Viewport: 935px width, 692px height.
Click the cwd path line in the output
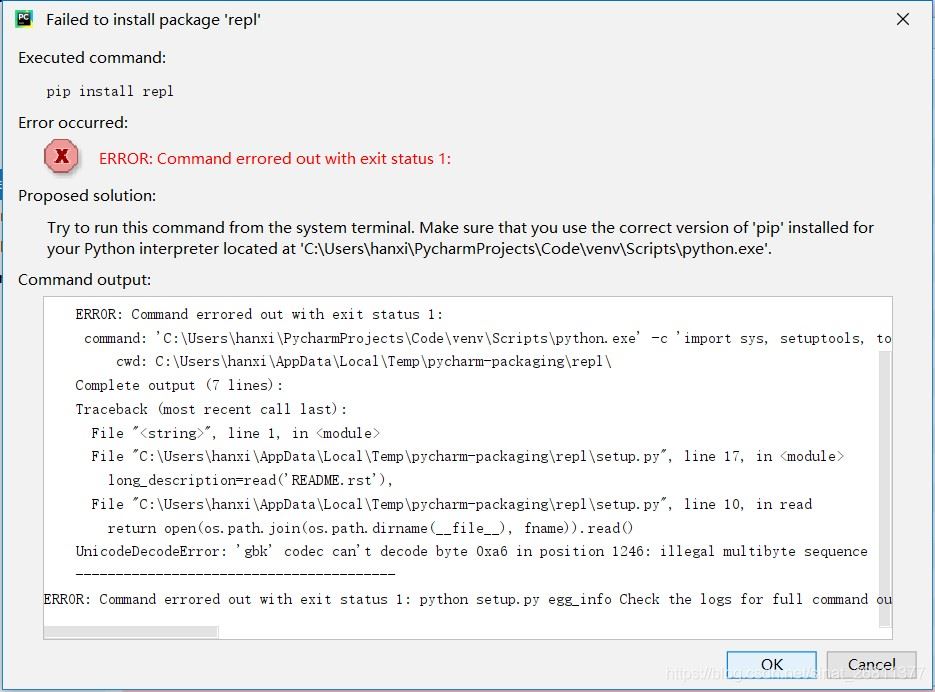[x=364, y=362]
